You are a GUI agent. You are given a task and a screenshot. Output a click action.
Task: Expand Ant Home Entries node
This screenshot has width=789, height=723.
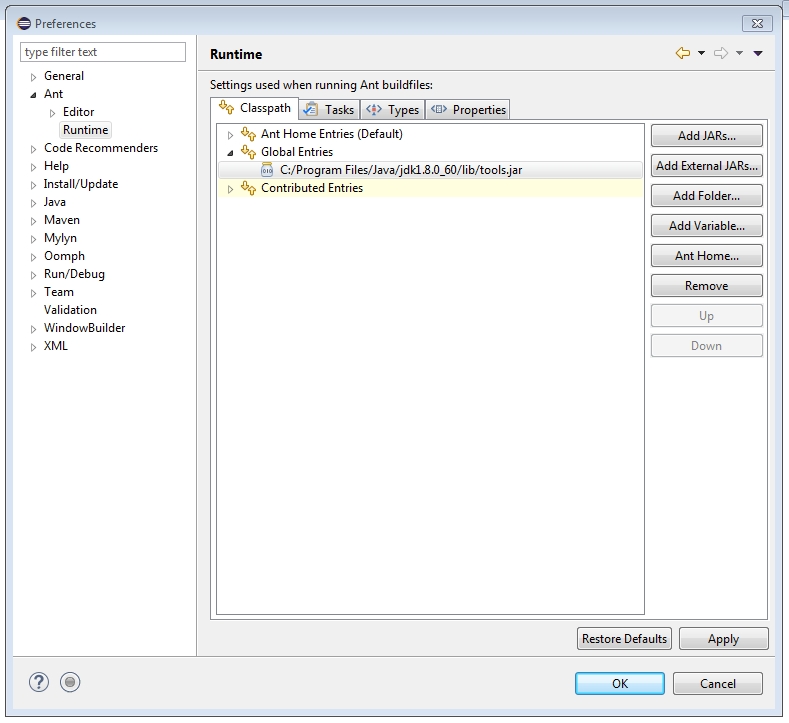pyautogui.click(x=230, y=135)
